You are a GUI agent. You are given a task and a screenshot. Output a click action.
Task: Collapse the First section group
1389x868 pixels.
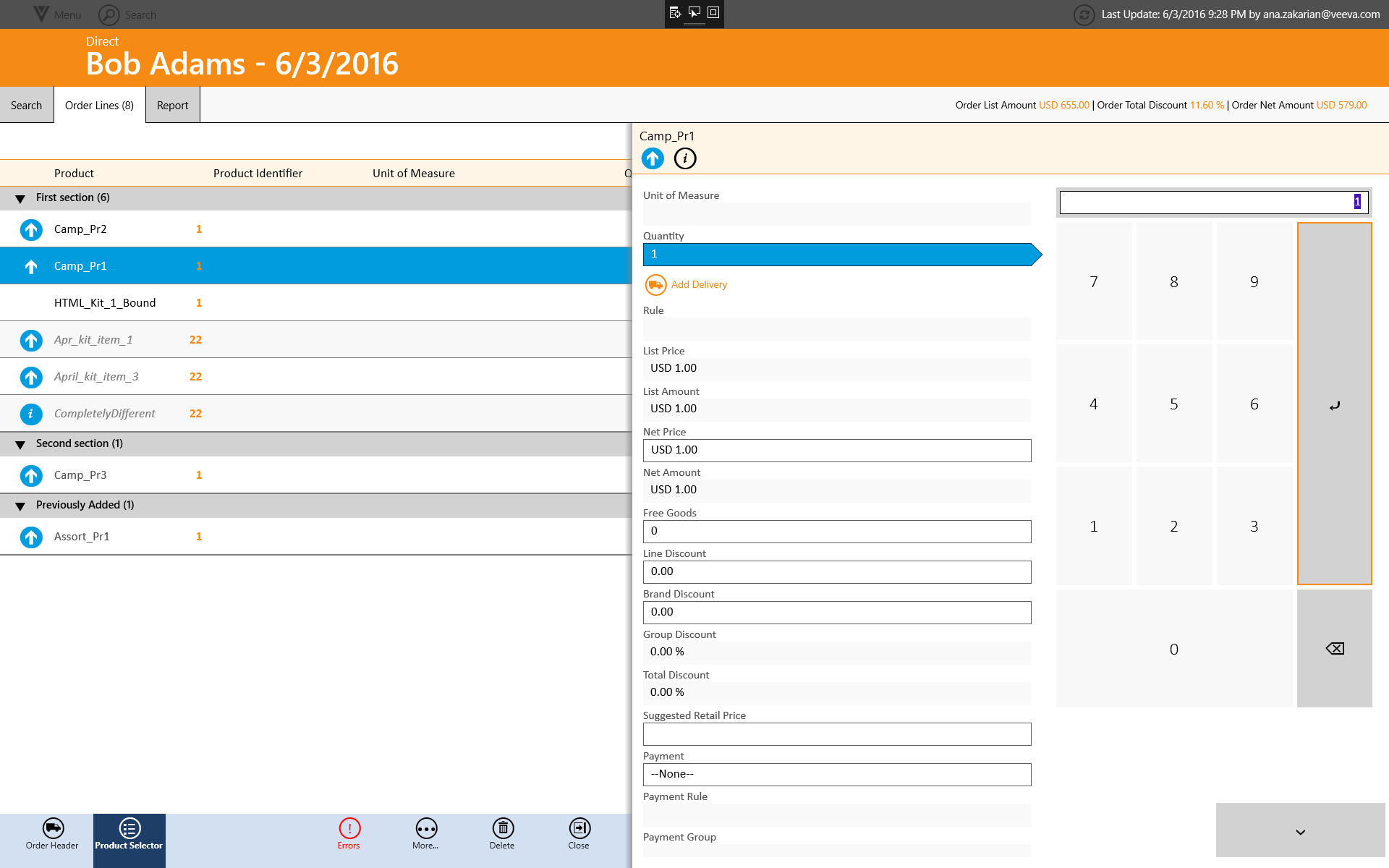20,198
